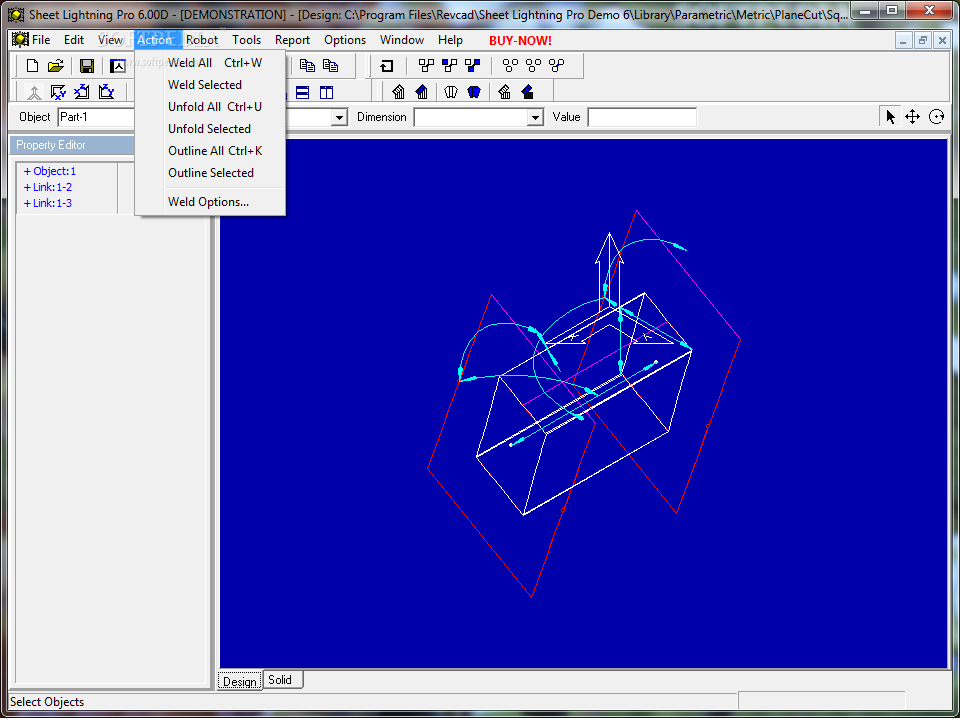
Task: Switch to the Design tab
Action: pos(240,681)
